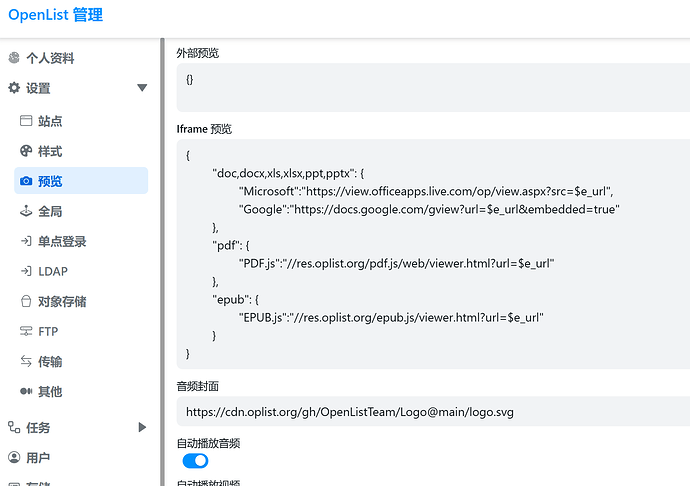690x486 pixels.
Task: Click the 预览 camera icon
Action: (x=26, y=181)
